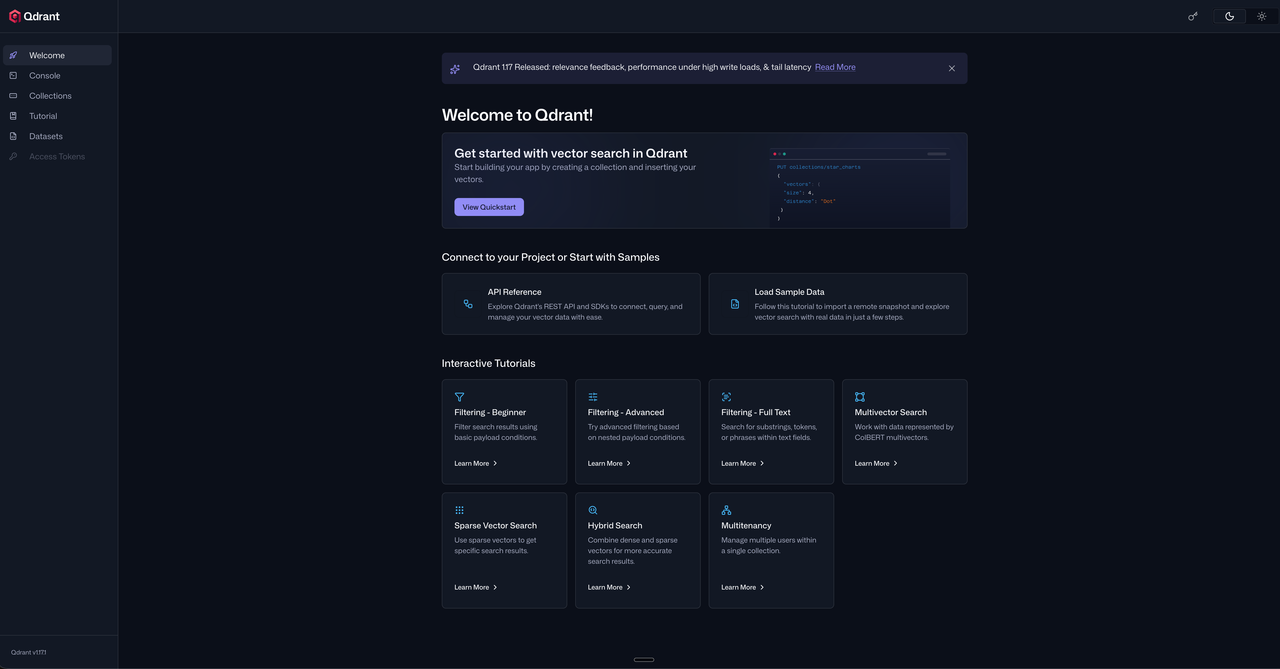Click the rocket icon beside Welcome
The height and width of the screenshot is (669, 1280).
click(x=13, y=55)
